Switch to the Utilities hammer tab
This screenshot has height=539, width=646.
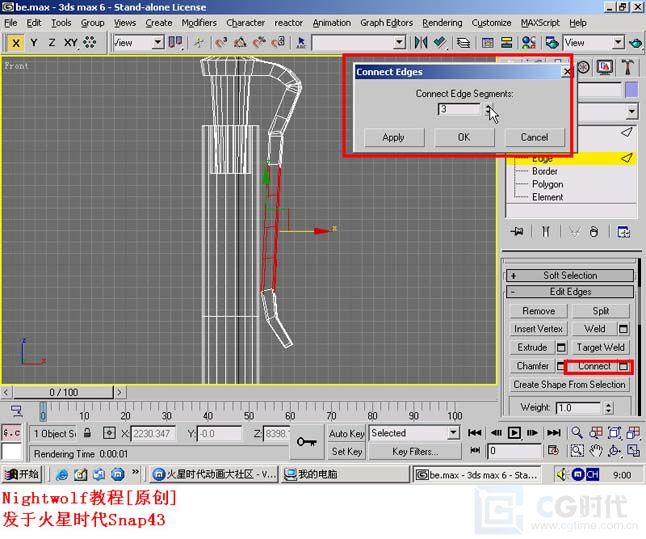(x=627, y=67)
